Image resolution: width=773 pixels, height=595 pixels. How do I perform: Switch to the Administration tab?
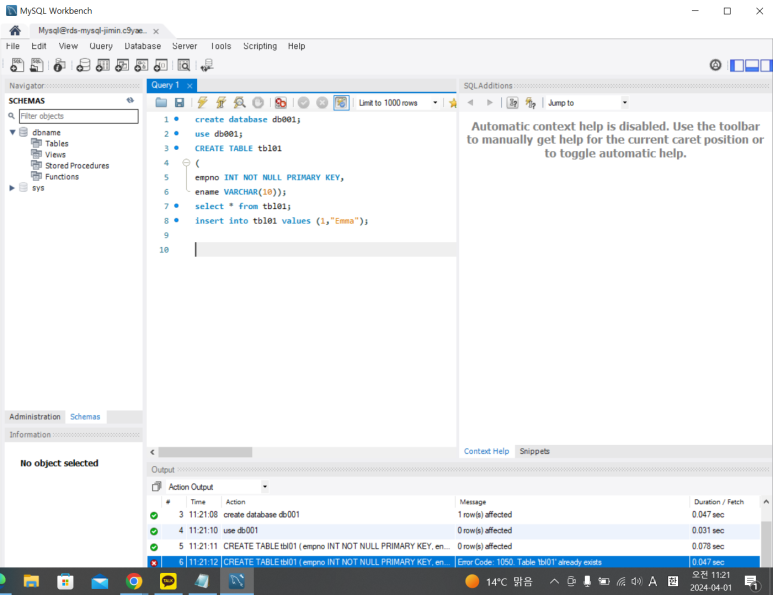click(35, 417)
